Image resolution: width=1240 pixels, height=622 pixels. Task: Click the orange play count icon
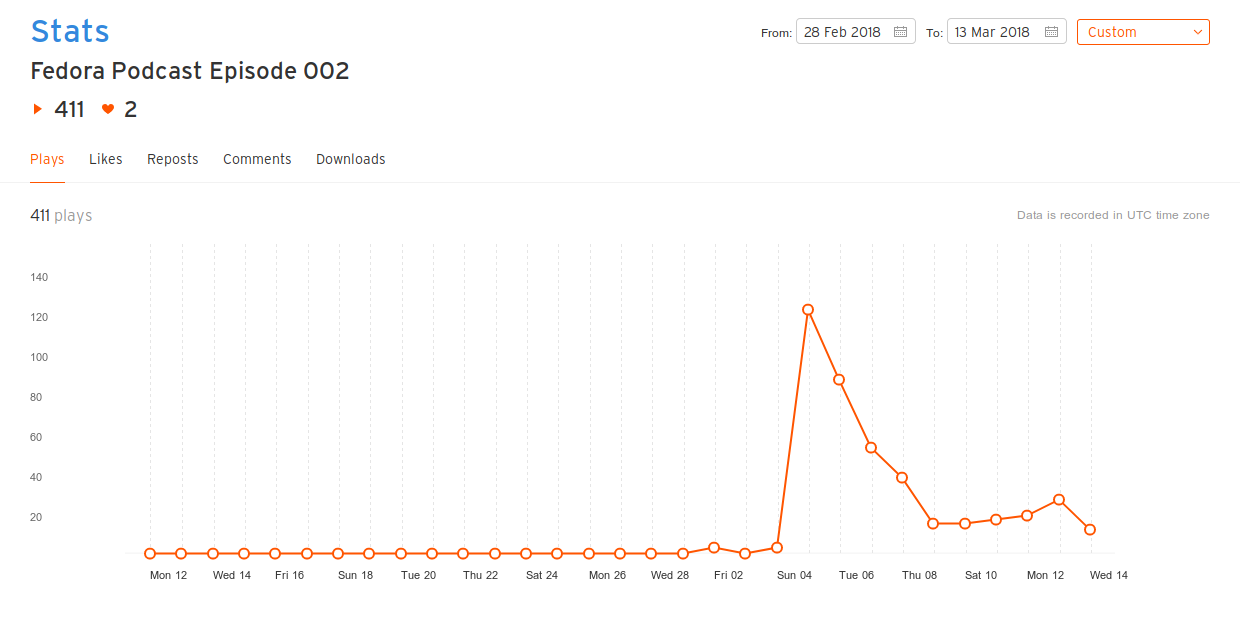tap(38, 109)
